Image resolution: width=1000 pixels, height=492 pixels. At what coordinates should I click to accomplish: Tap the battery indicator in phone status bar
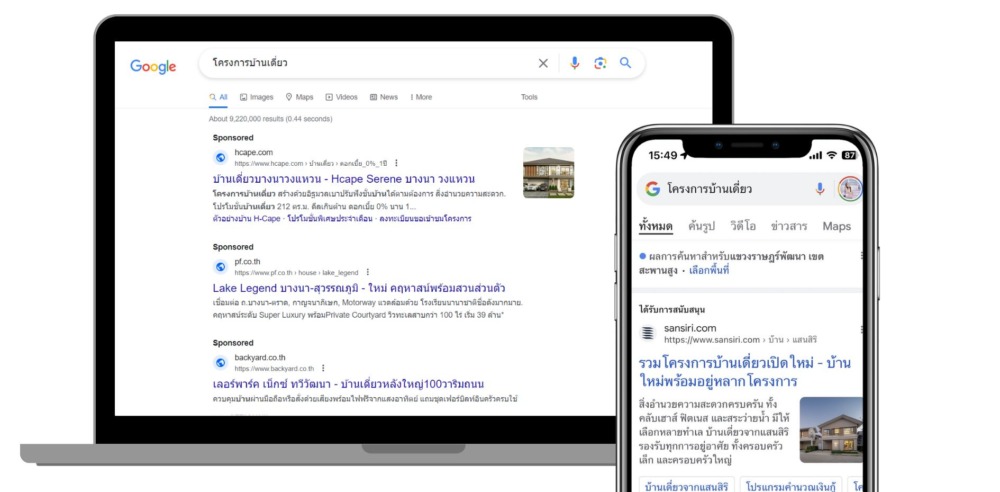tap(849, 155)
